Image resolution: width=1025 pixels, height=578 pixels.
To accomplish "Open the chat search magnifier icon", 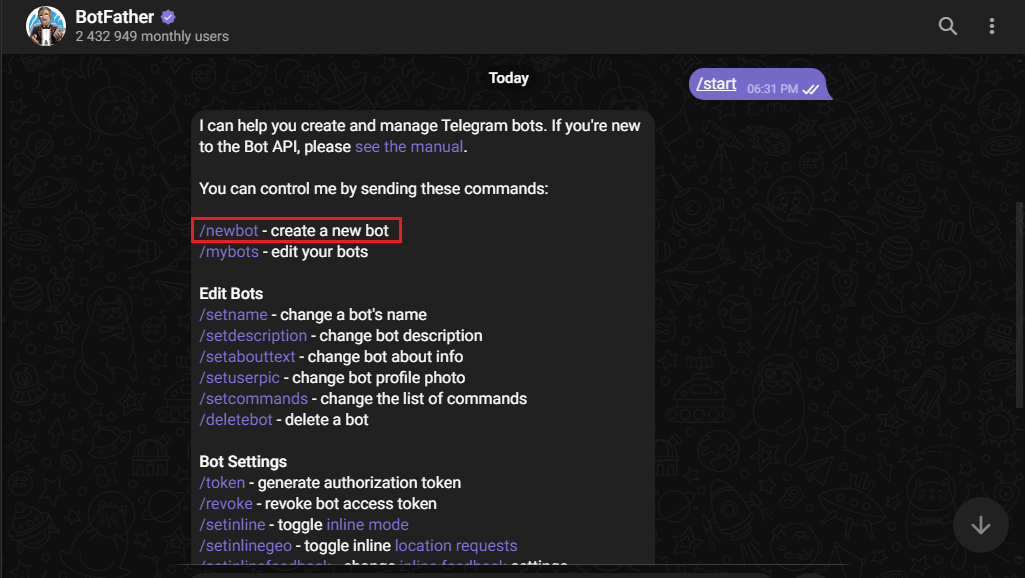I will click(x=947, y=26).
